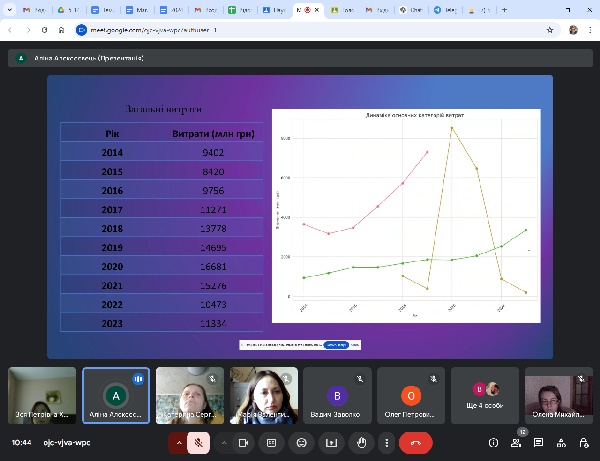Image resolution: width=600 pixels, height=461 pixels.
Task: Send an emoji reaction
Action: (x=301, y=442)
